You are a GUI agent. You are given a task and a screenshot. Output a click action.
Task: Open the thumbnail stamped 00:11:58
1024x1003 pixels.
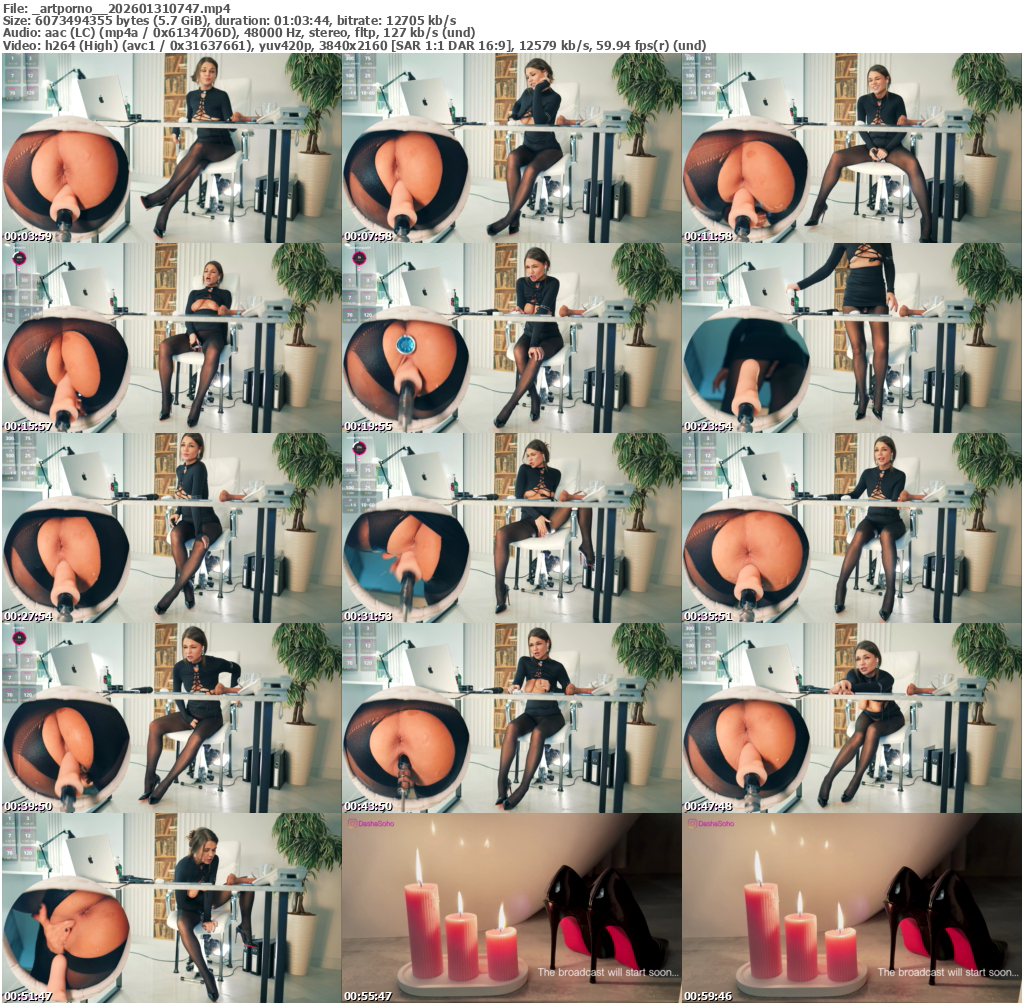click(852, 148)
